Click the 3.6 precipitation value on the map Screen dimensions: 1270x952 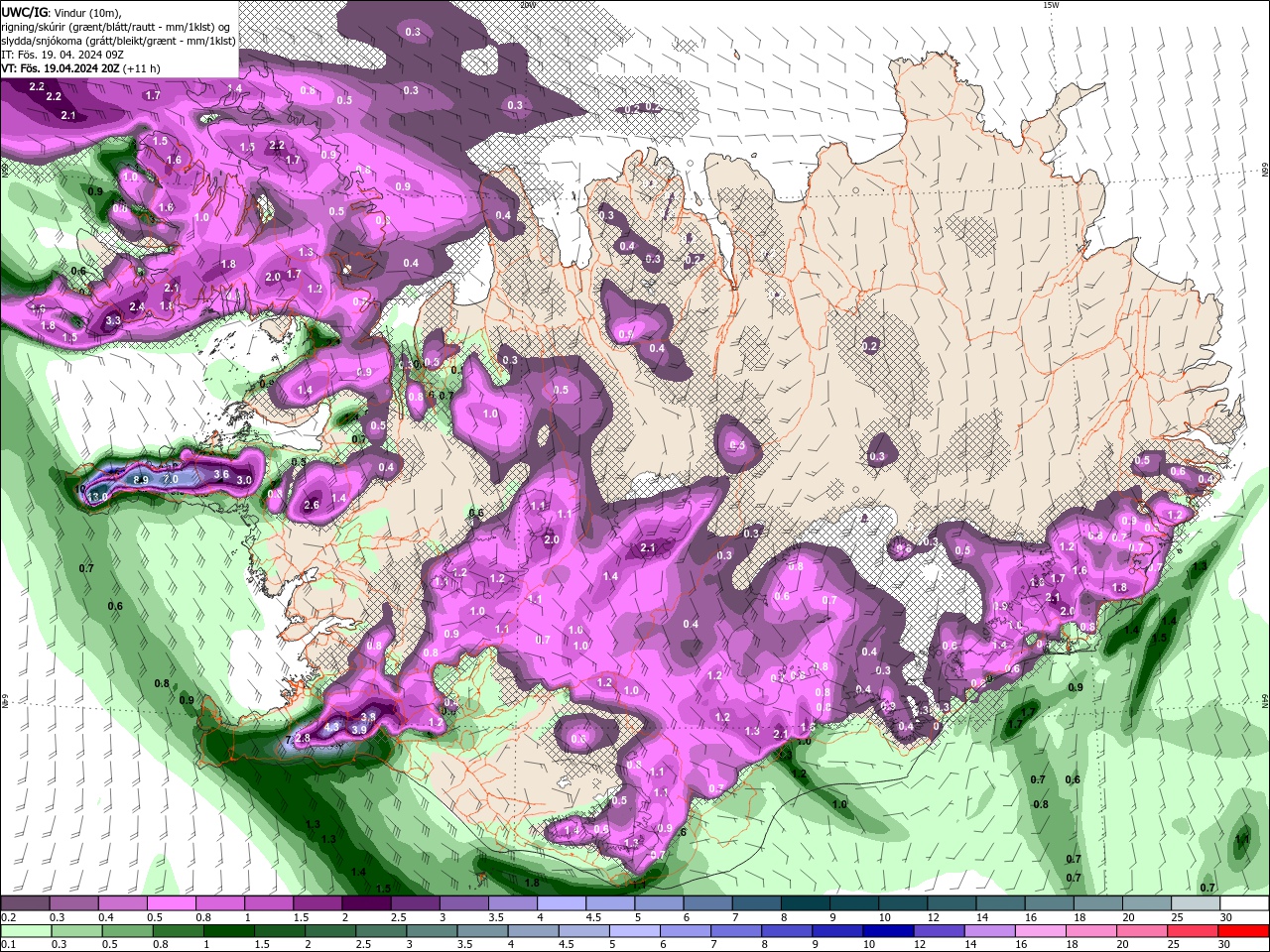coord(221,475)
